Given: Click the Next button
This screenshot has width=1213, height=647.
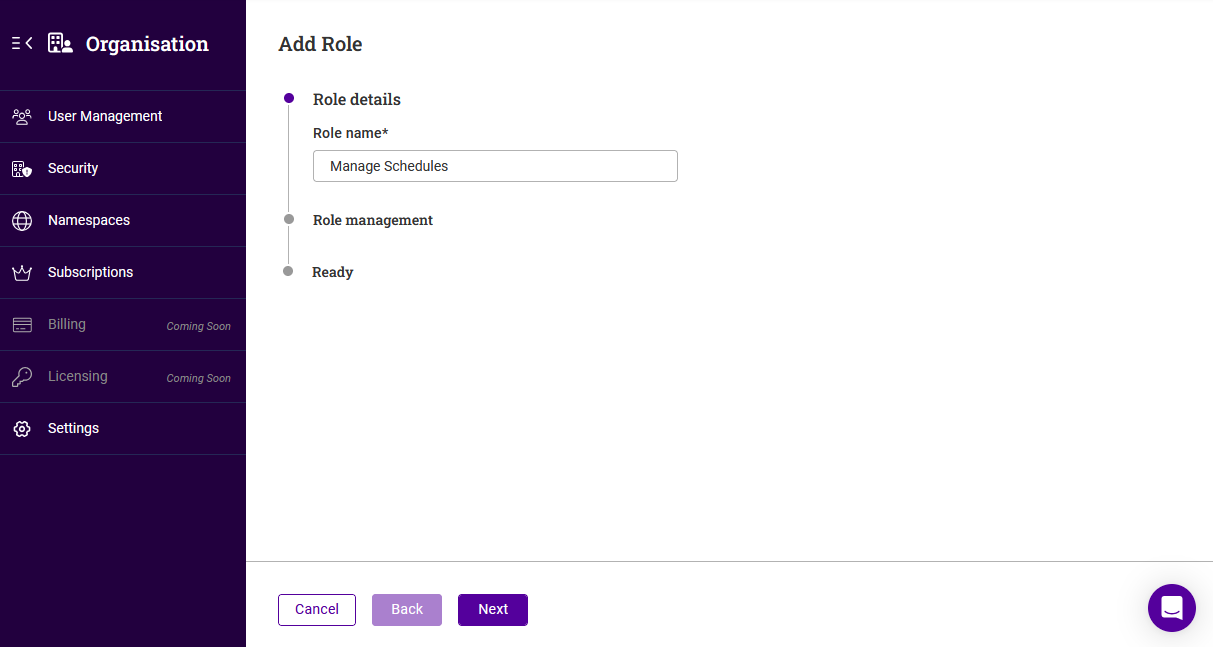Looking at the screenshot, I should (493, 610).
